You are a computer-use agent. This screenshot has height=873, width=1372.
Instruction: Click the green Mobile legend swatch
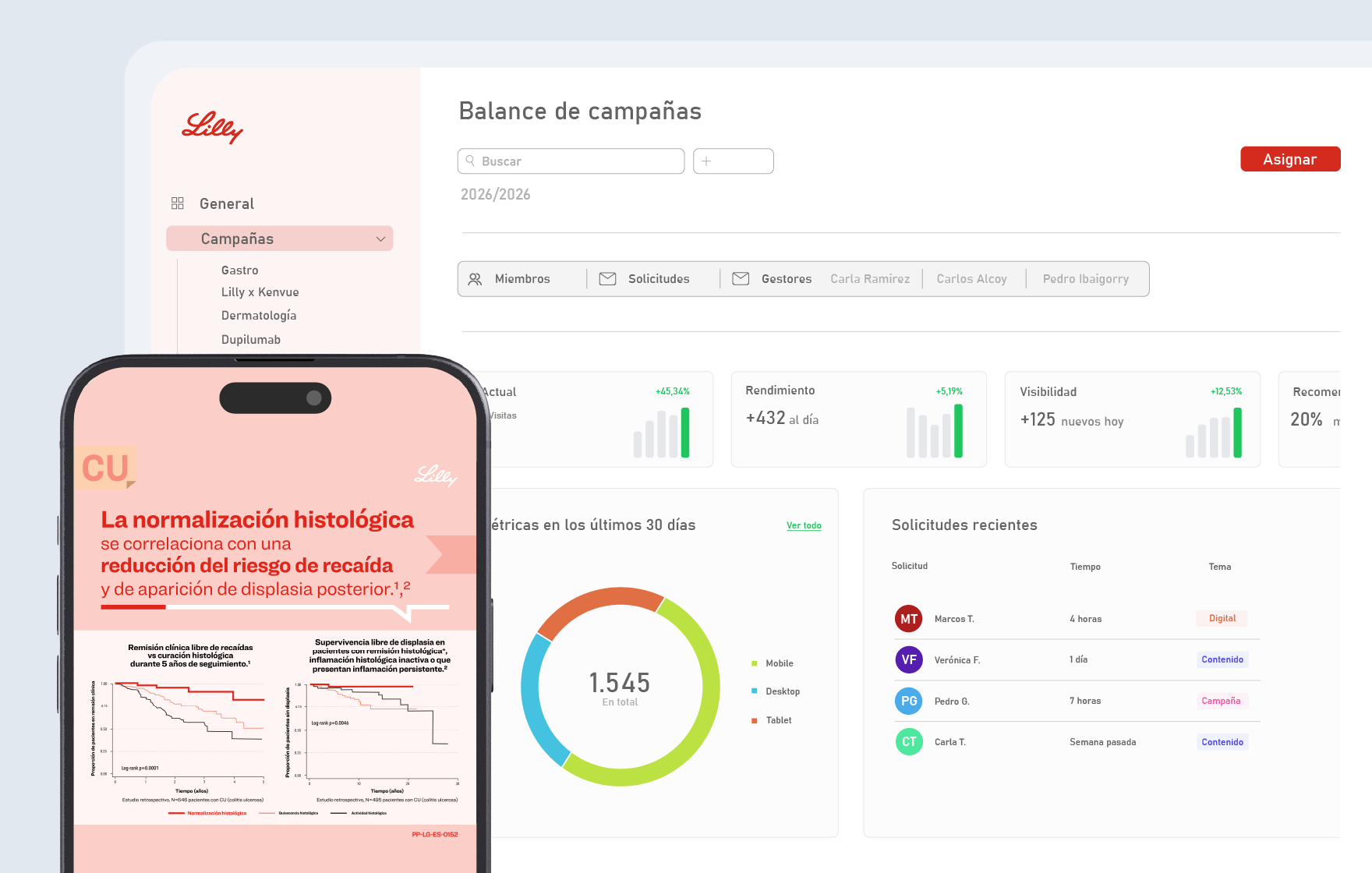[x=754, y=663]
